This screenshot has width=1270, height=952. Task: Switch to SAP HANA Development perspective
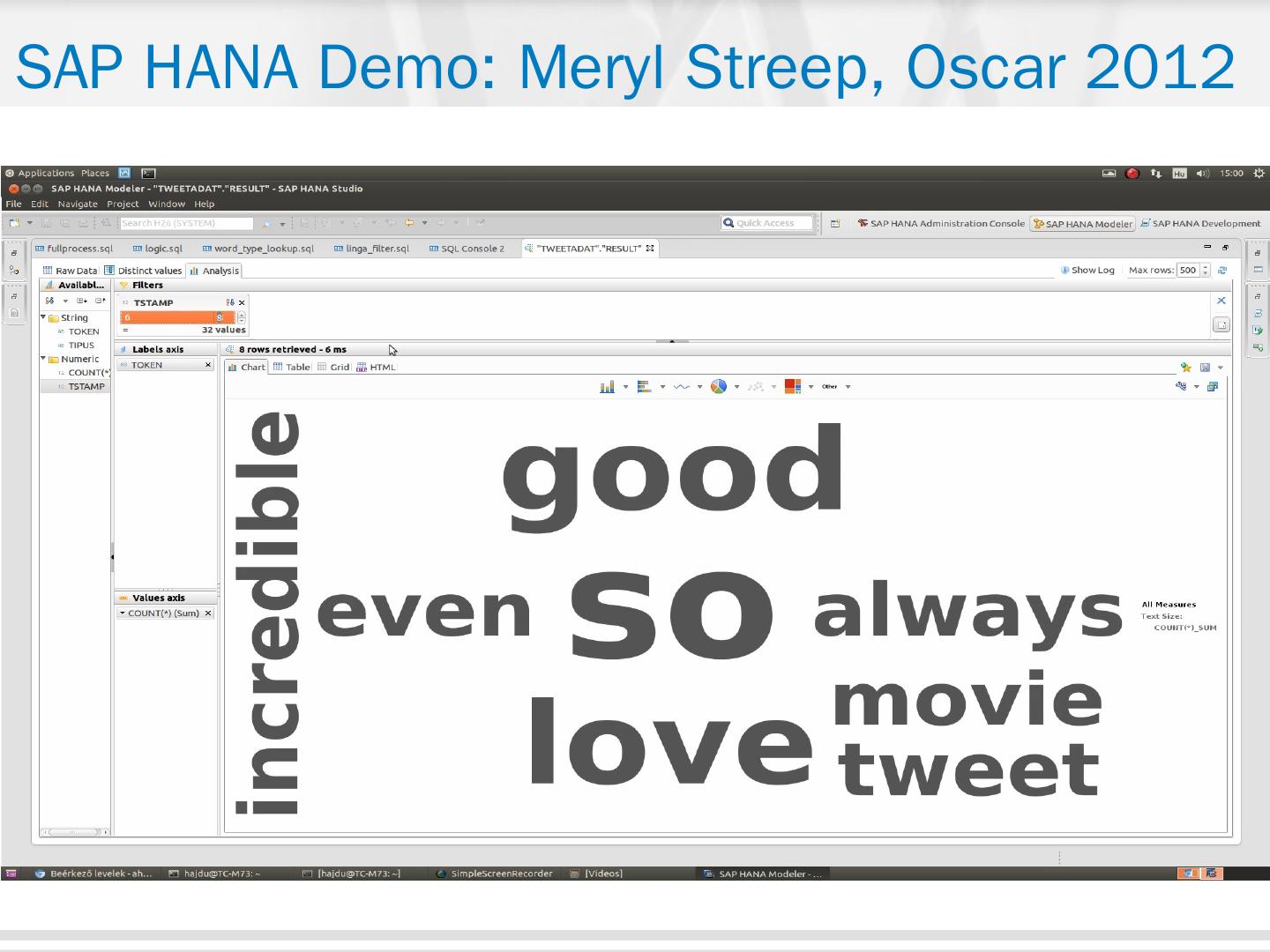(x=1200, y=224)
